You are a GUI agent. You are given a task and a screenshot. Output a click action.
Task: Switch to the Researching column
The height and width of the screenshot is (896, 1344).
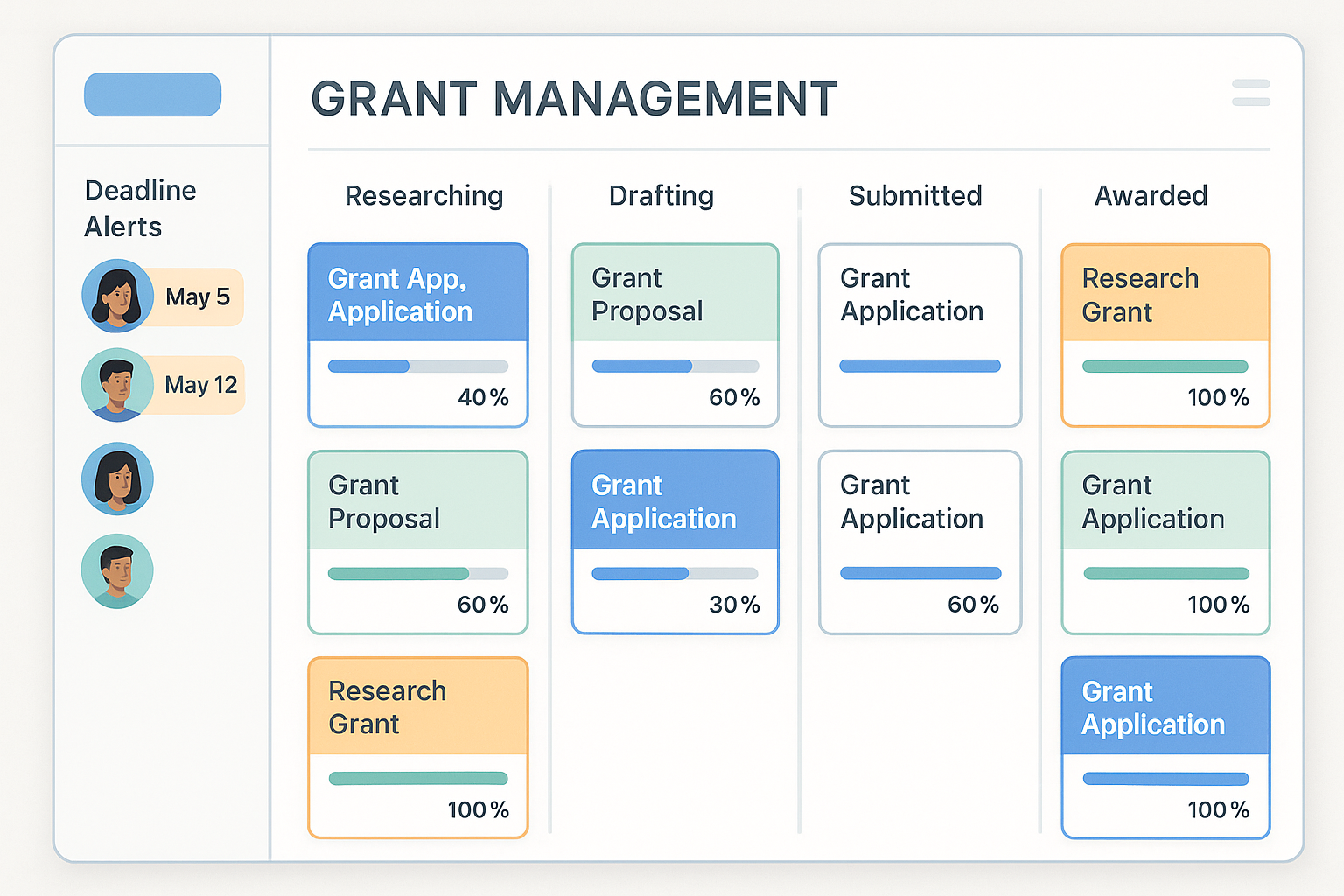pyautogui.click(x=423, y=196)
